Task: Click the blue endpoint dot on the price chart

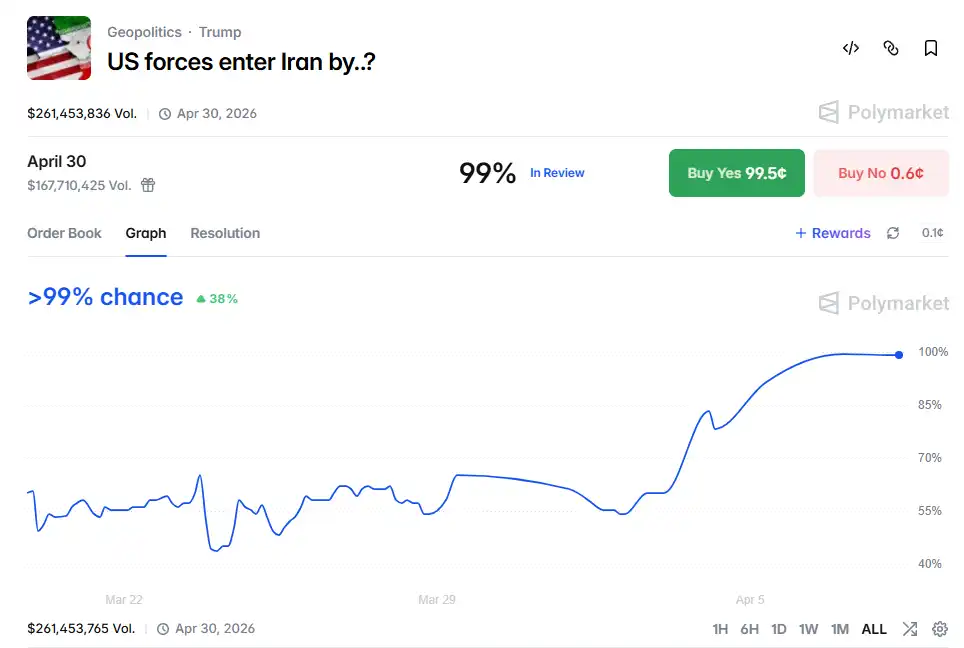Action: 897,355
